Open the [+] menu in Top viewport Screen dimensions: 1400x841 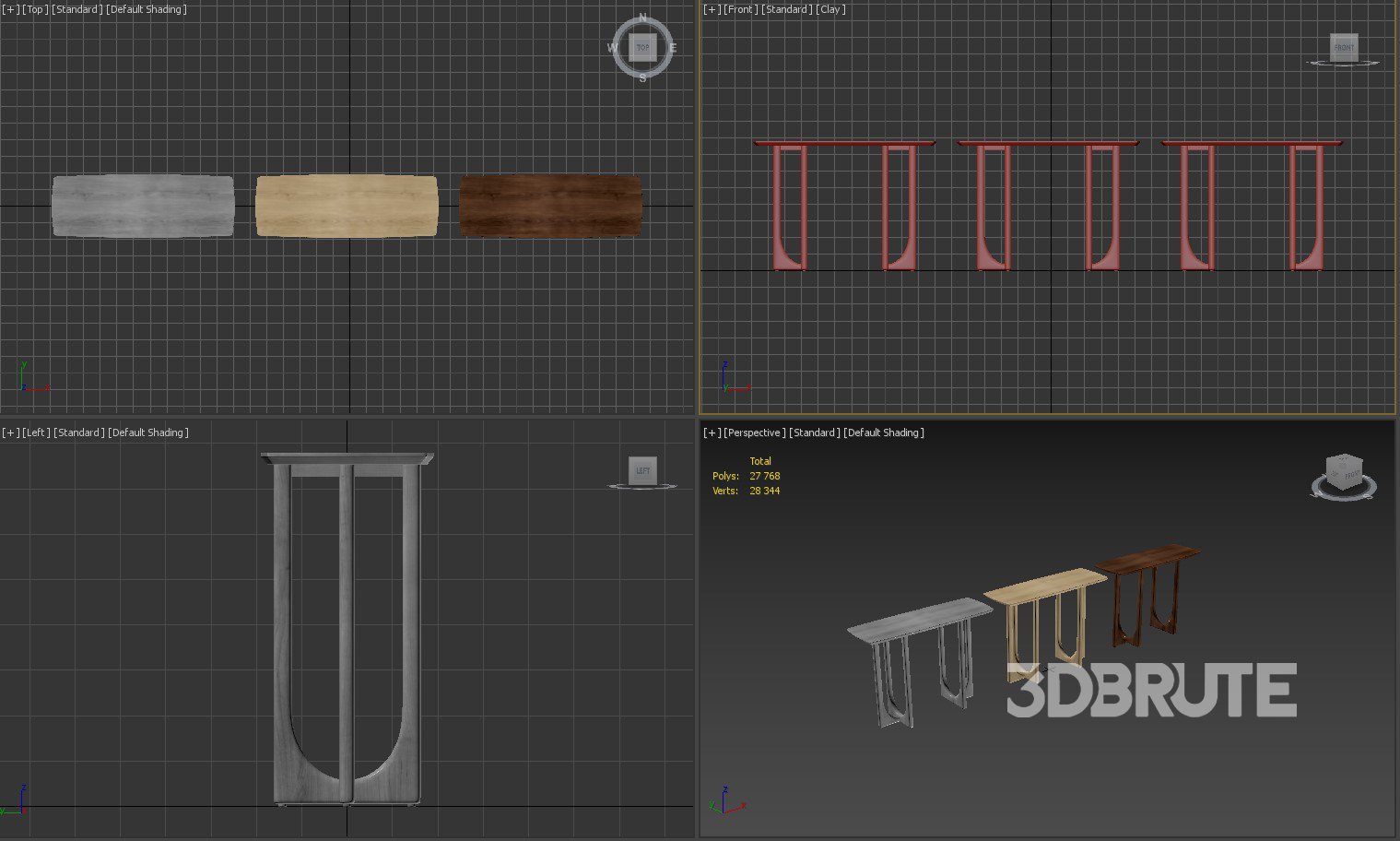tap(11, 9)
